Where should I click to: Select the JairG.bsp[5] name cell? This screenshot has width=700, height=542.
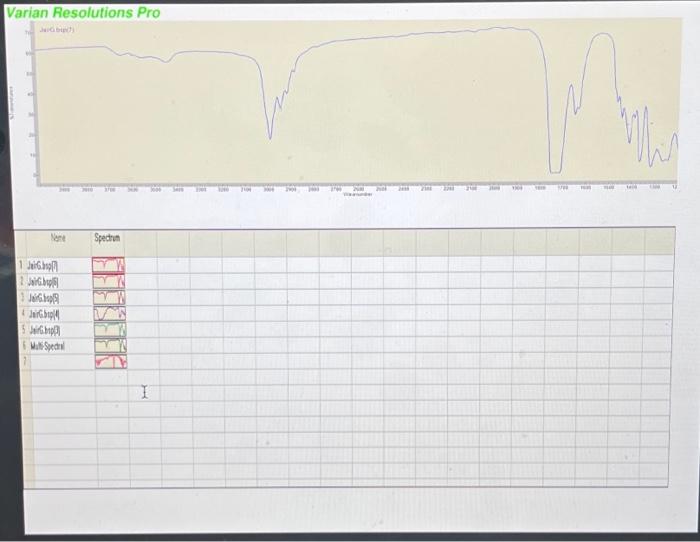click(59, 298)
